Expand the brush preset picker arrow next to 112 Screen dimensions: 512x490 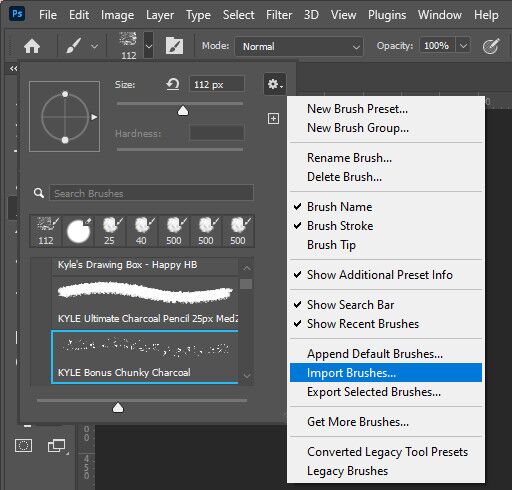pyautogui.click(x=149, y=46)
